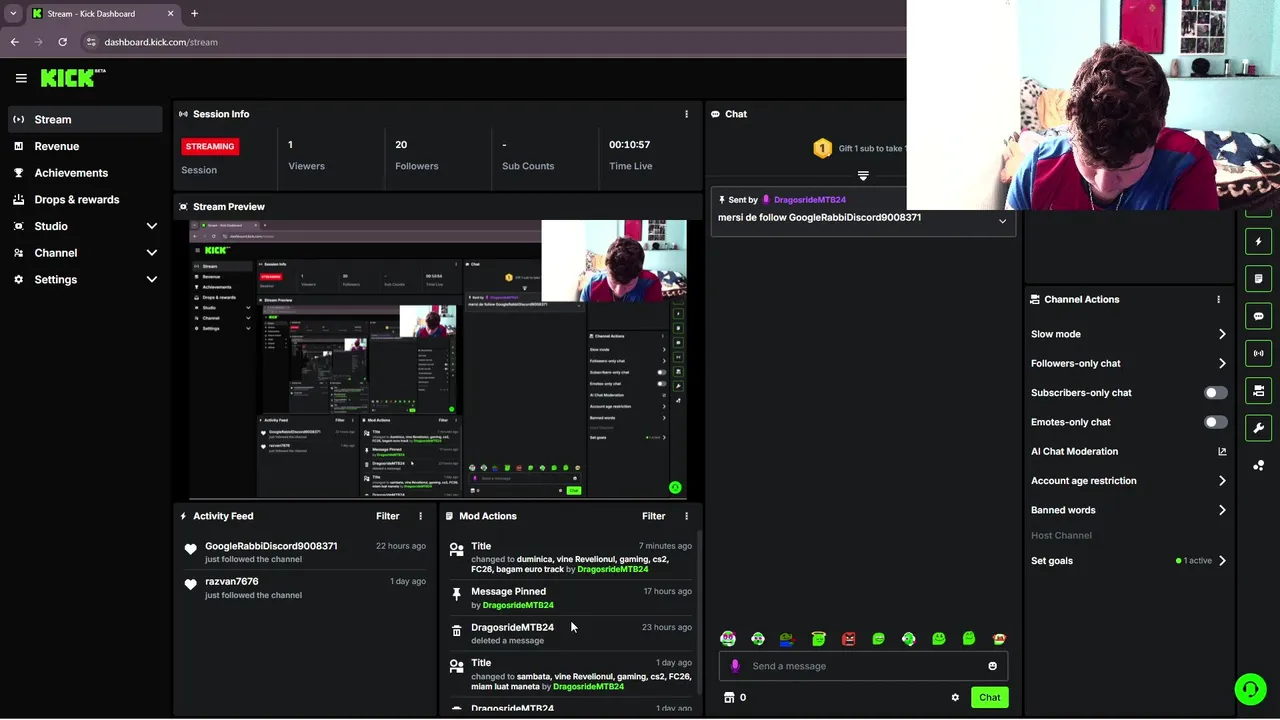Click the document note icon in right toolbar
Screen dimensions: 1280x720
(1259, 279)
